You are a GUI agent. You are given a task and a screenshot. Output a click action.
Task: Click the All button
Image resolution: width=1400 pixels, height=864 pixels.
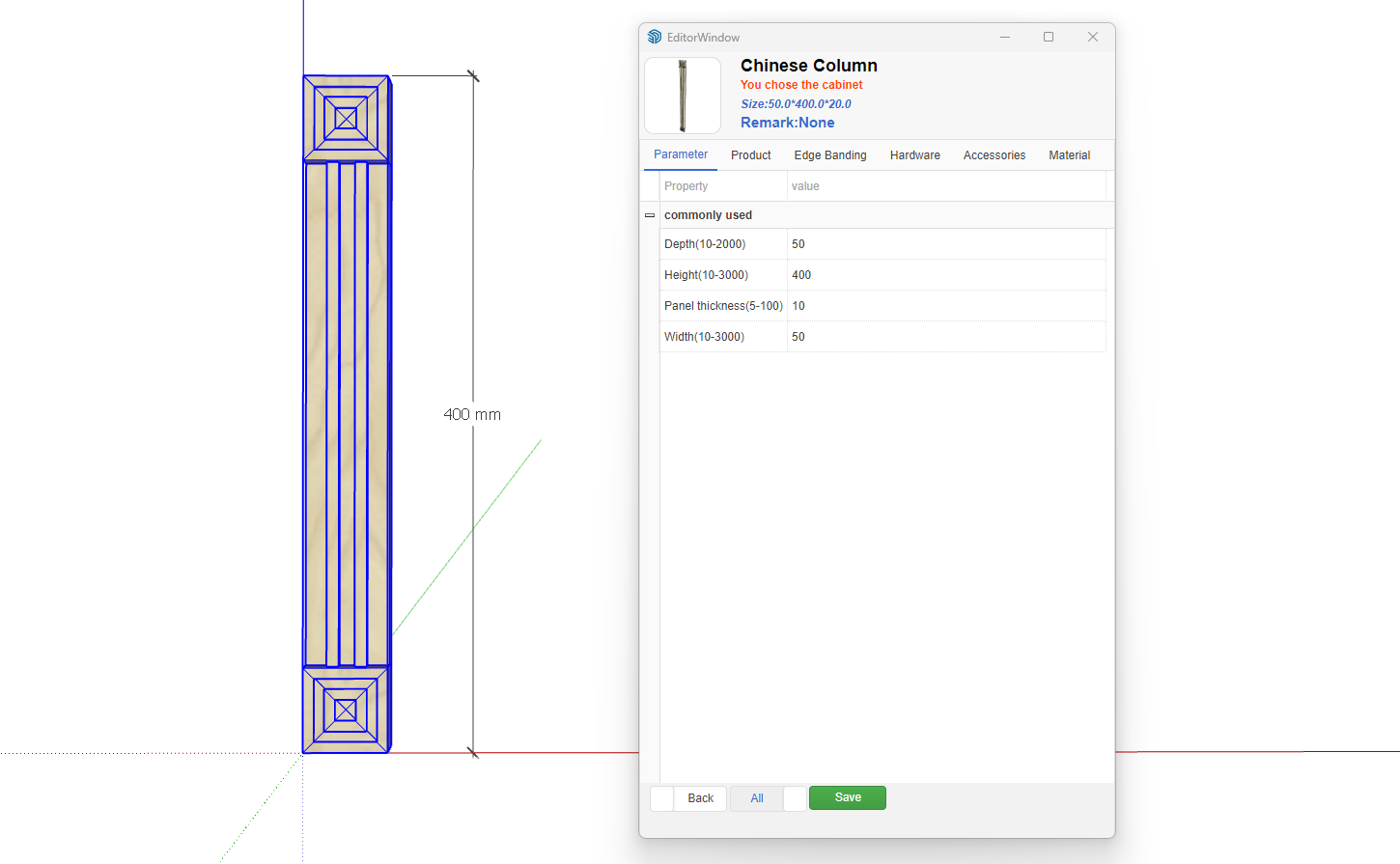point(757,798)
